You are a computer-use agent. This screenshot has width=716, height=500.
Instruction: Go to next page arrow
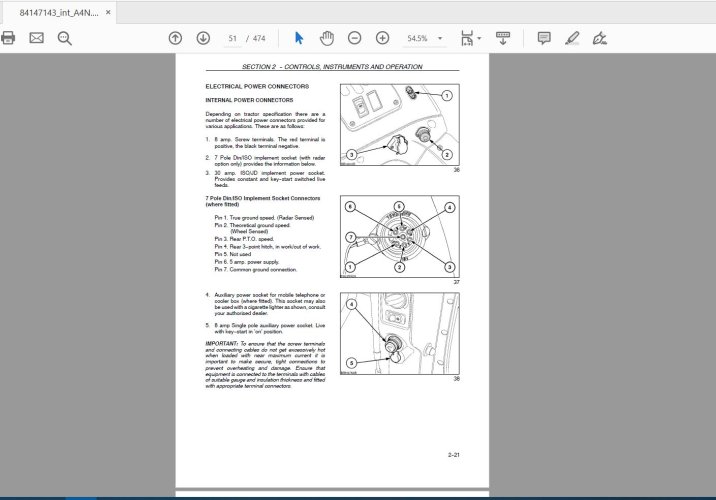[x=203, y=38]
